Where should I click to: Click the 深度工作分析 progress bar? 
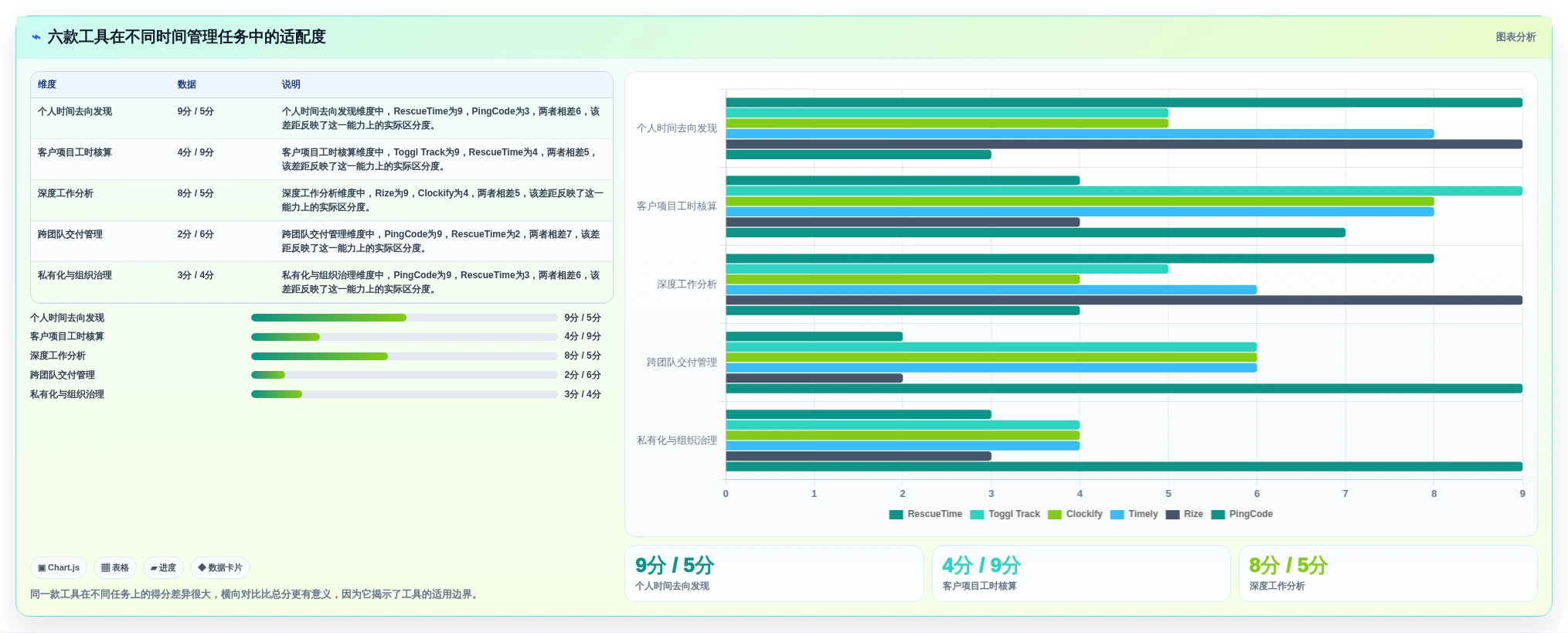coord(404,356)
